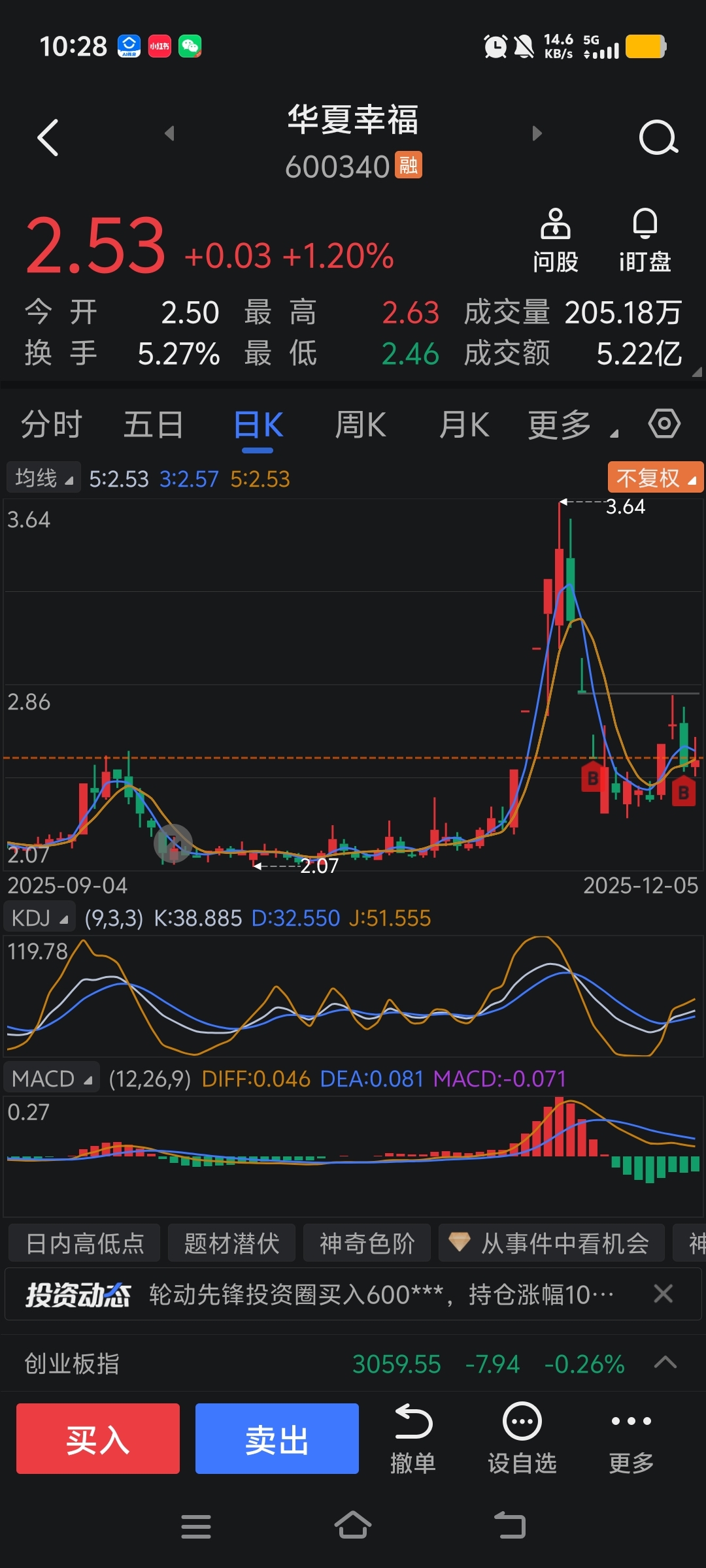Tap 从事件中看机会 chip

coord(552,1243)
